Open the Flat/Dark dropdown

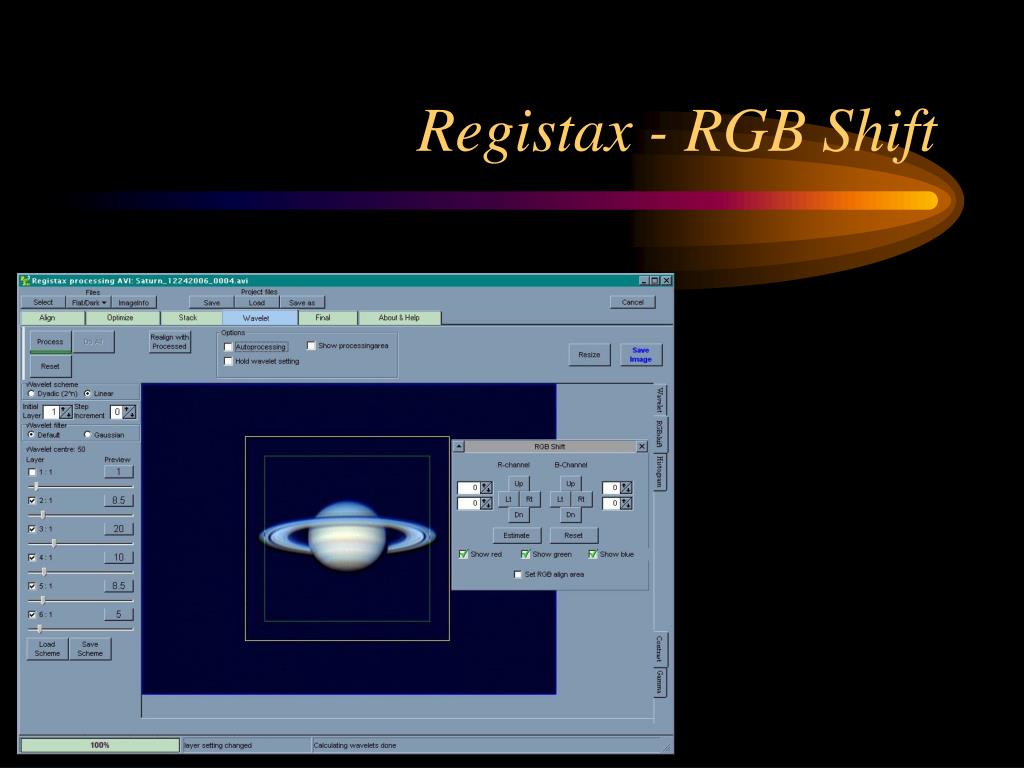tap(89, 302)
